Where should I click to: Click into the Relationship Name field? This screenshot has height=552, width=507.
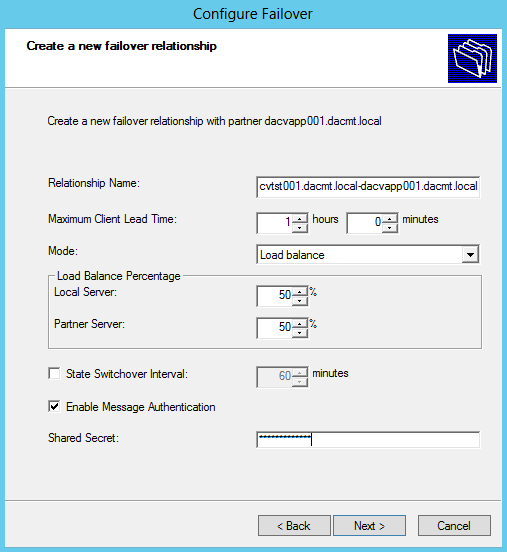(x=368, y=187)
